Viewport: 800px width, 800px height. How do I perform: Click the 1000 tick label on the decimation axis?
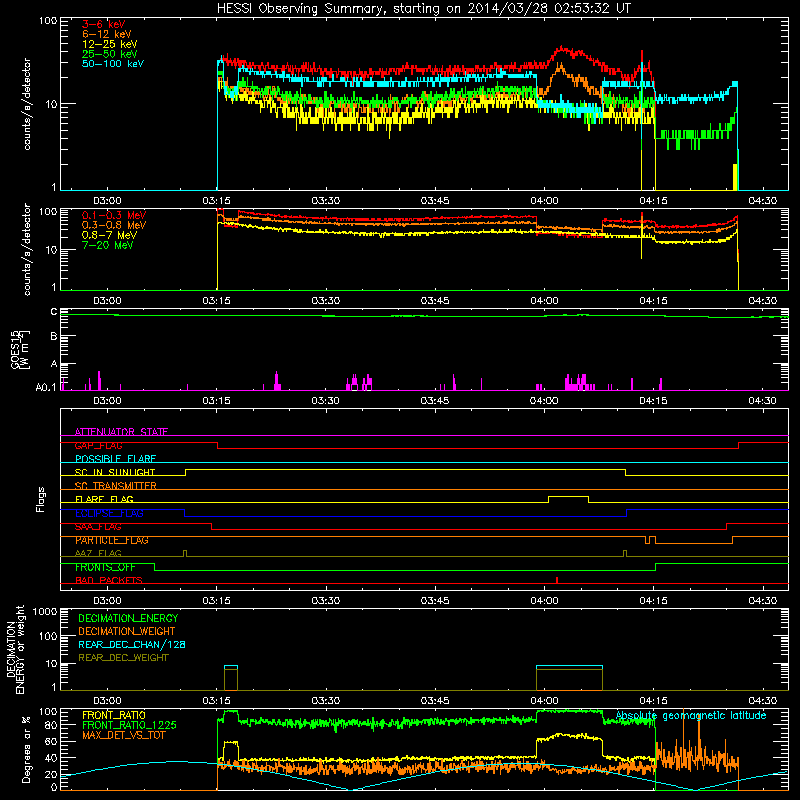click(45, 612)
